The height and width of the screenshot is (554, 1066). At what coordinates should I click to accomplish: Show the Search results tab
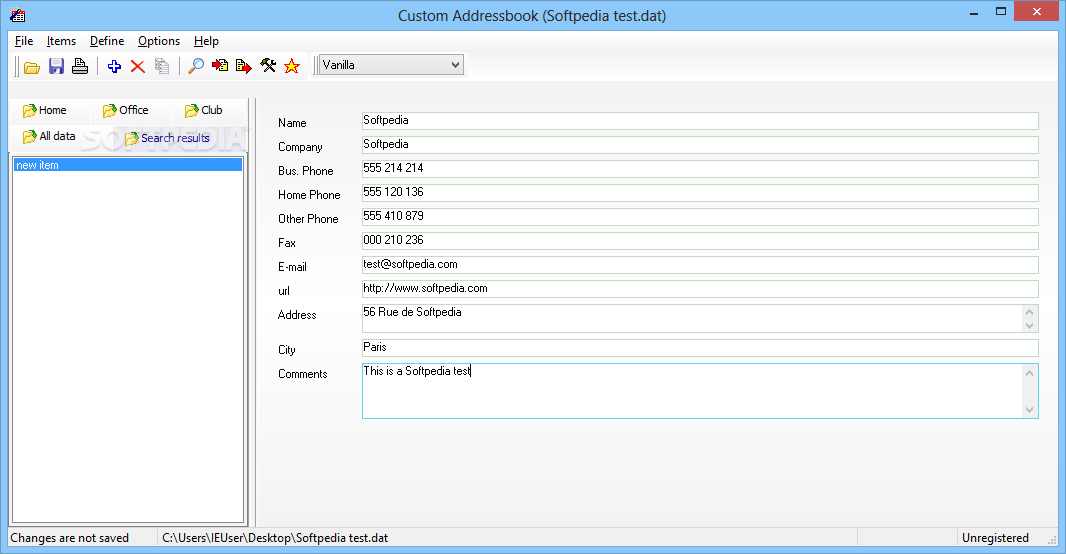pos(168,138)
